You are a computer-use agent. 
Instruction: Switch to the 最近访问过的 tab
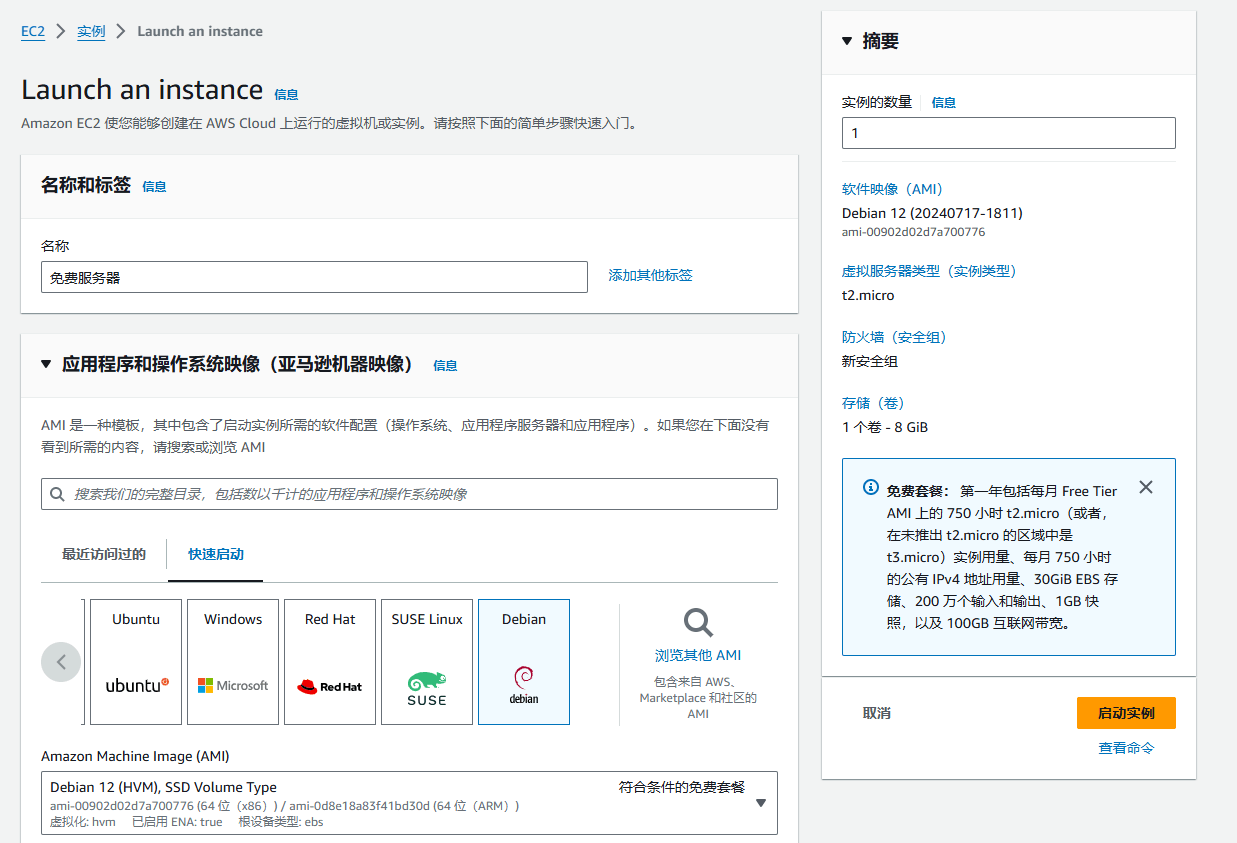tap(104, 554)
